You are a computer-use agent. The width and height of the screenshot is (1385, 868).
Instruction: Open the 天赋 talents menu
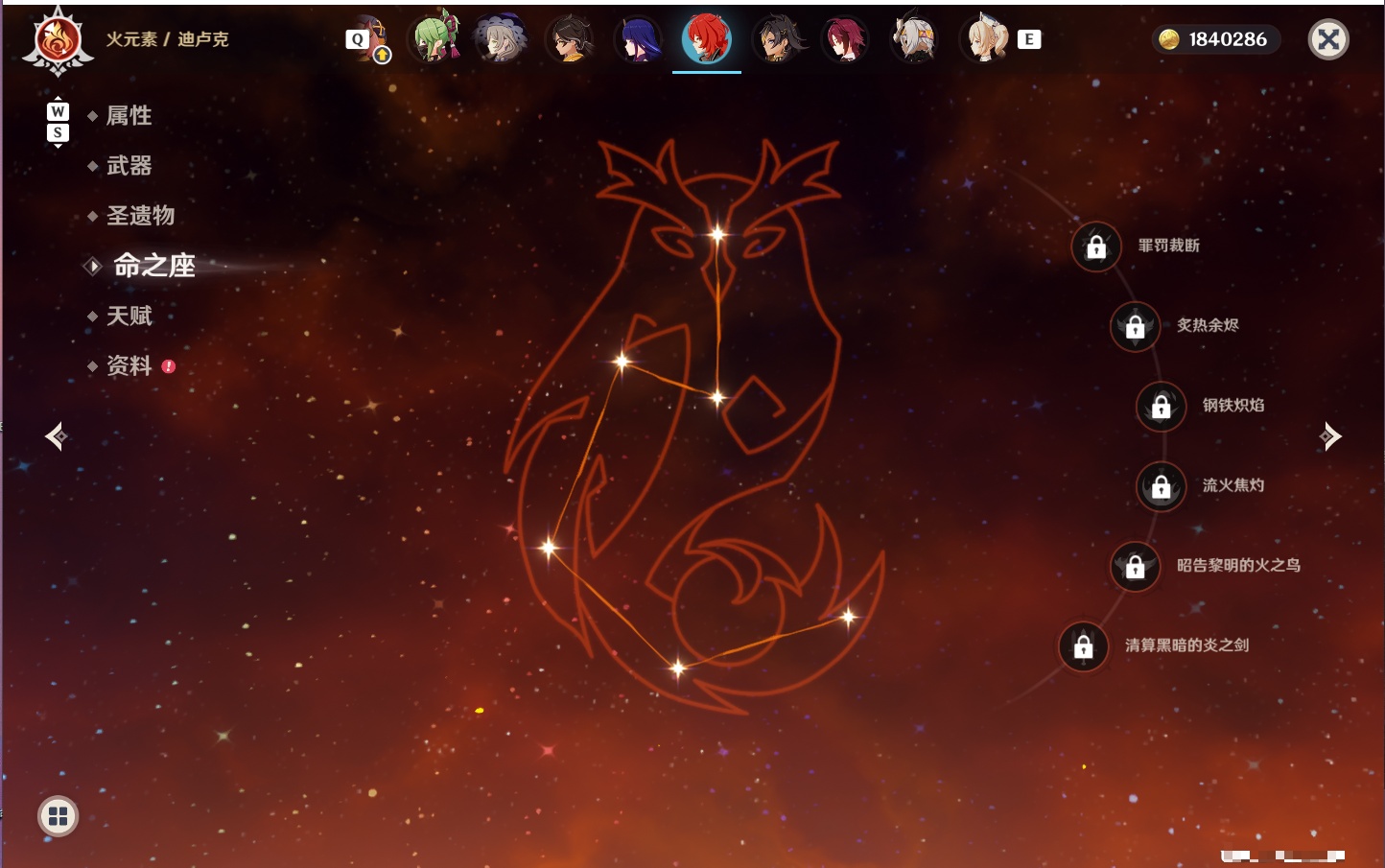129,316
